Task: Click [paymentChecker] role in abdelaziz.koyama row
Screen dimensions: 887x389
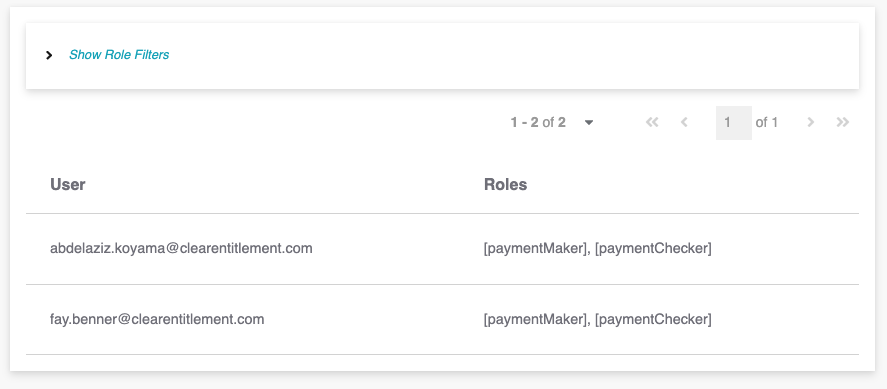Action: click(653, 248)
